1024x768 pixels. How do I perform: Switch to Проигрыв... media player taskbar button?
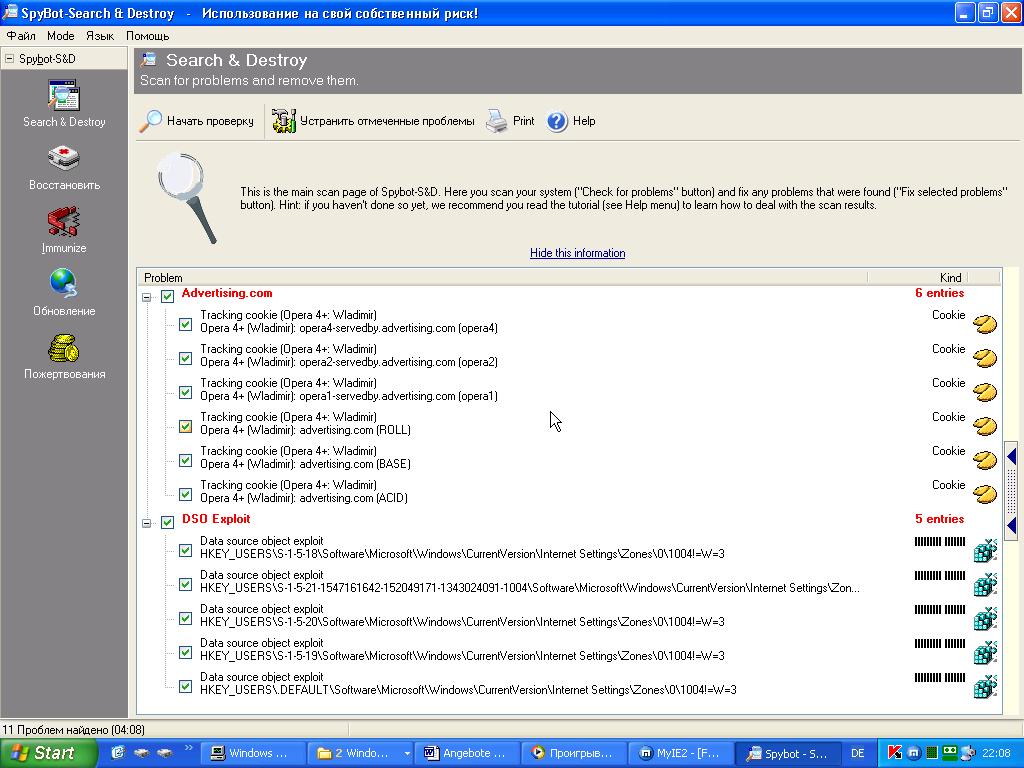pyautogui.click(x=573, y=753)
